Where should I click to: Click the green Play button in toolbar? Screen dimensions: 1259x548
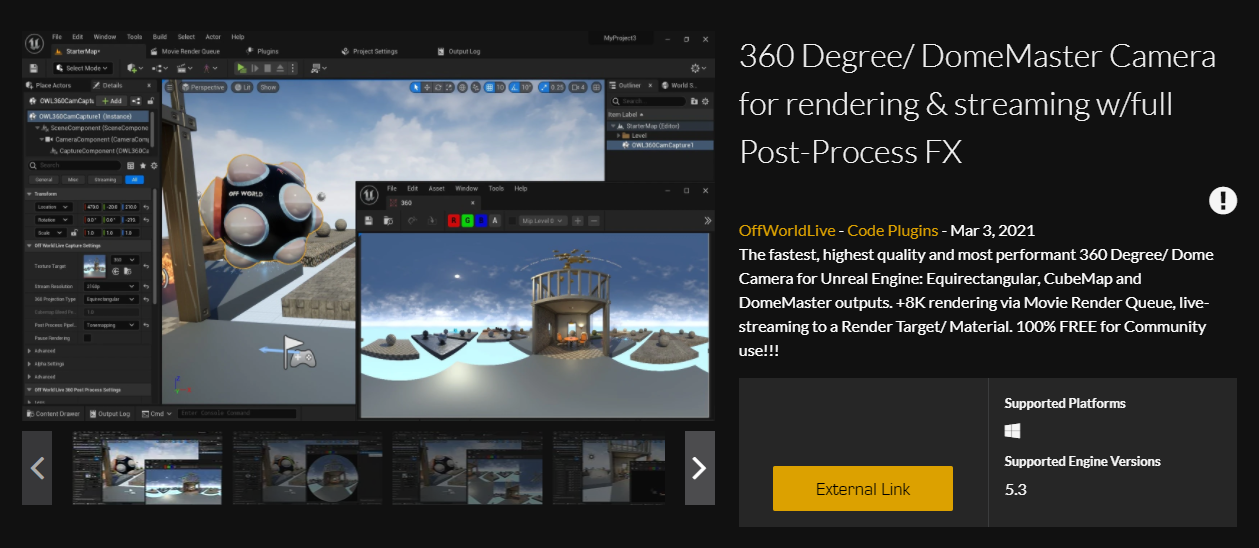tap(241, 68)
